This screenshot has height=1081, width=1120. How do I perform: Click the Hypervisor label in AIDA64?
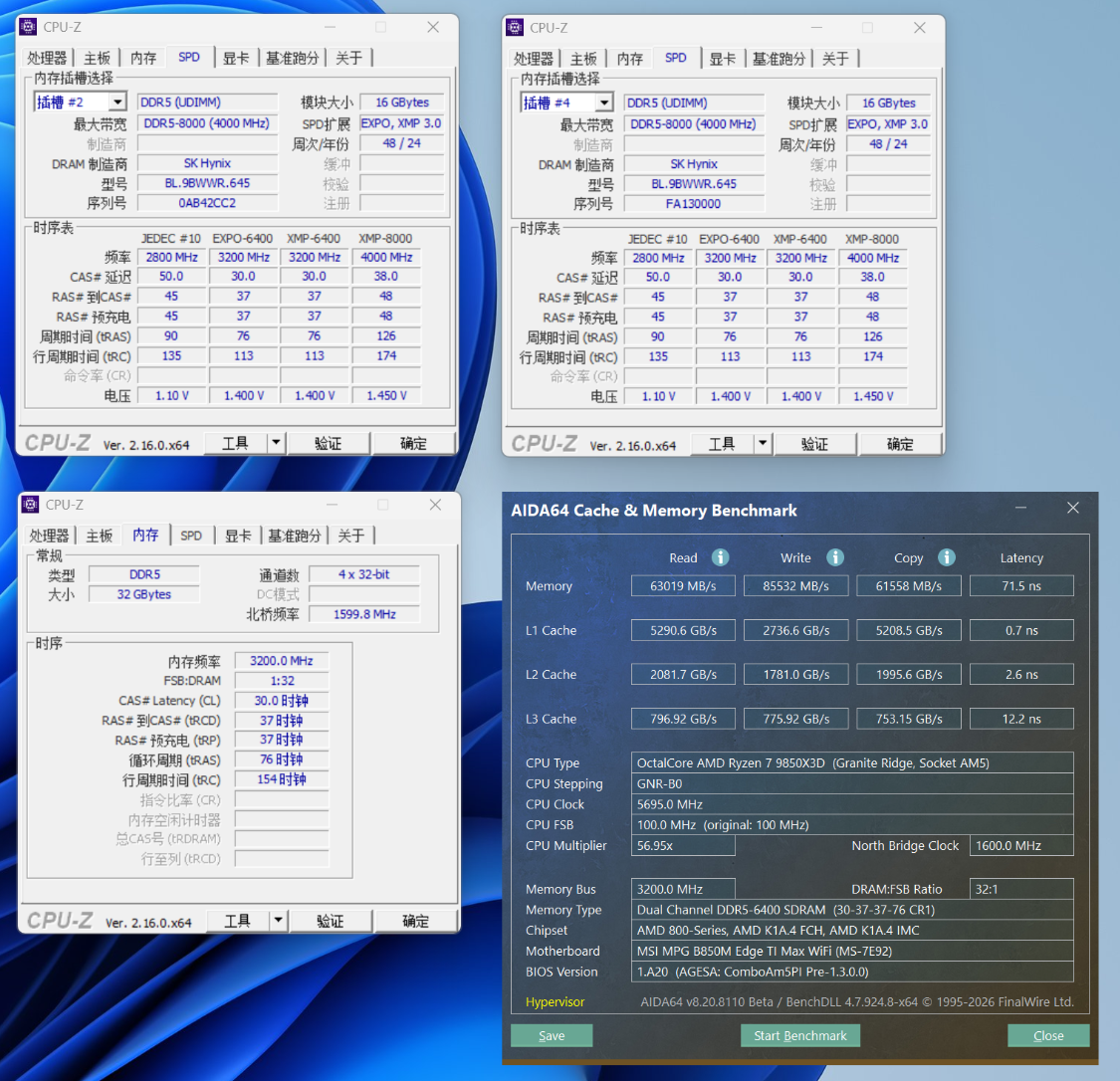(555, 1001)
